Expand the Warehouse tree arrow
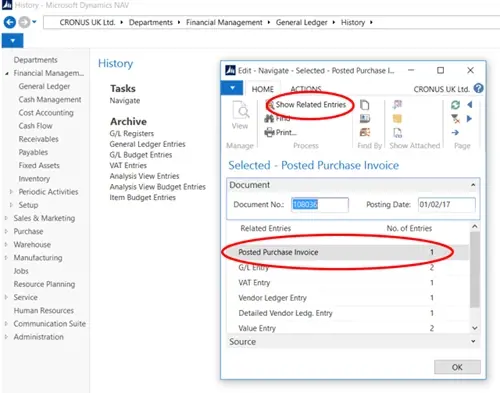 tap(6, 244)
